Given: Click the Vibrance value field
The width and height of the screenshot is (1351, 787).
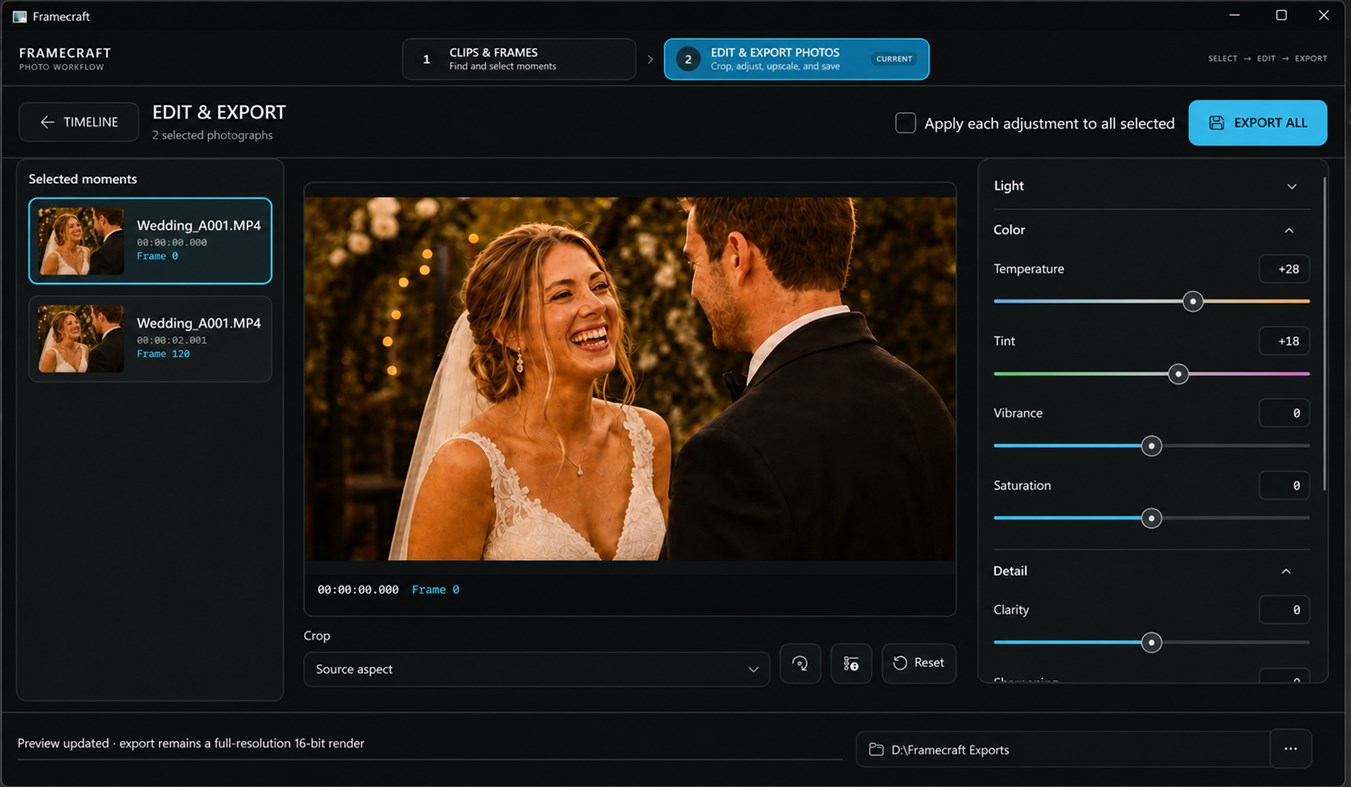Looking at the screenshot, I should pyautogui.click(x=1284, y=413).
